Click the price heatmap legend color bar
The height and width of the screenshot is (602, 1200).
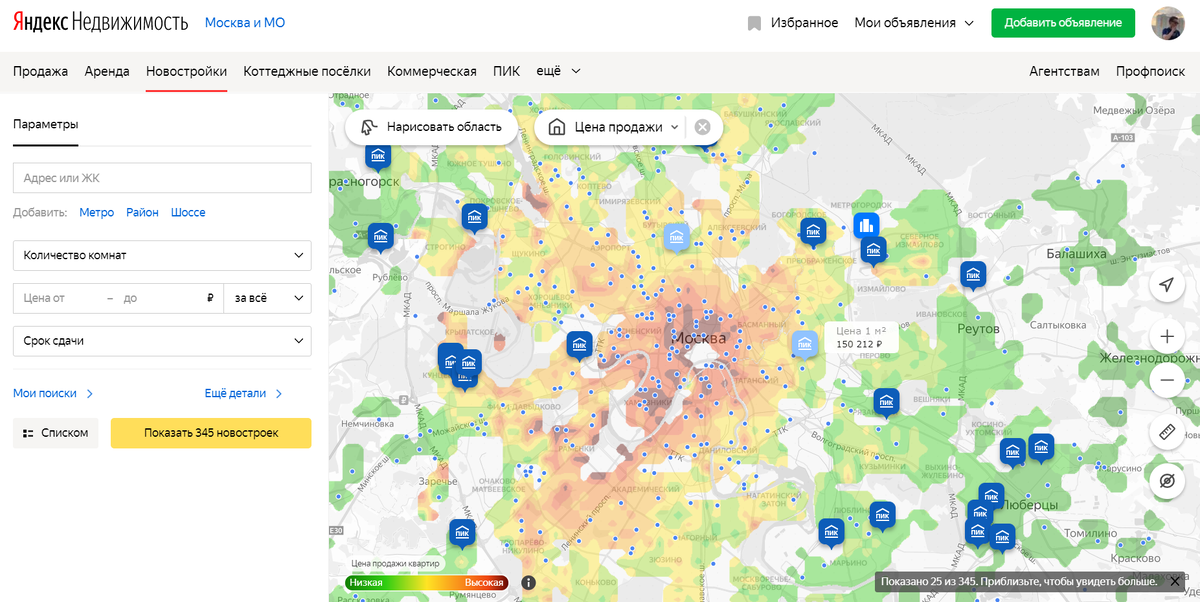coord(427,582)
